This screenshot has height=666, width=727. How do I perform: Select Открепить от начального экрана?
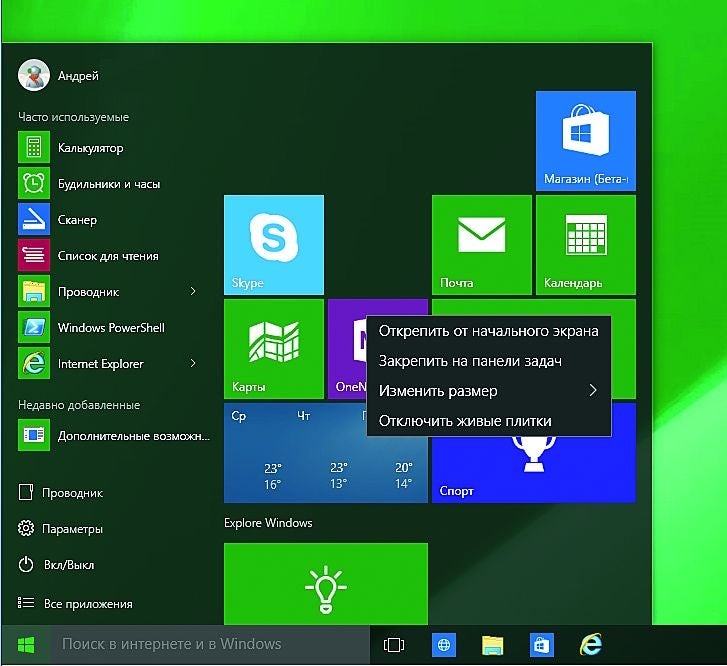[x=489, y=331]
